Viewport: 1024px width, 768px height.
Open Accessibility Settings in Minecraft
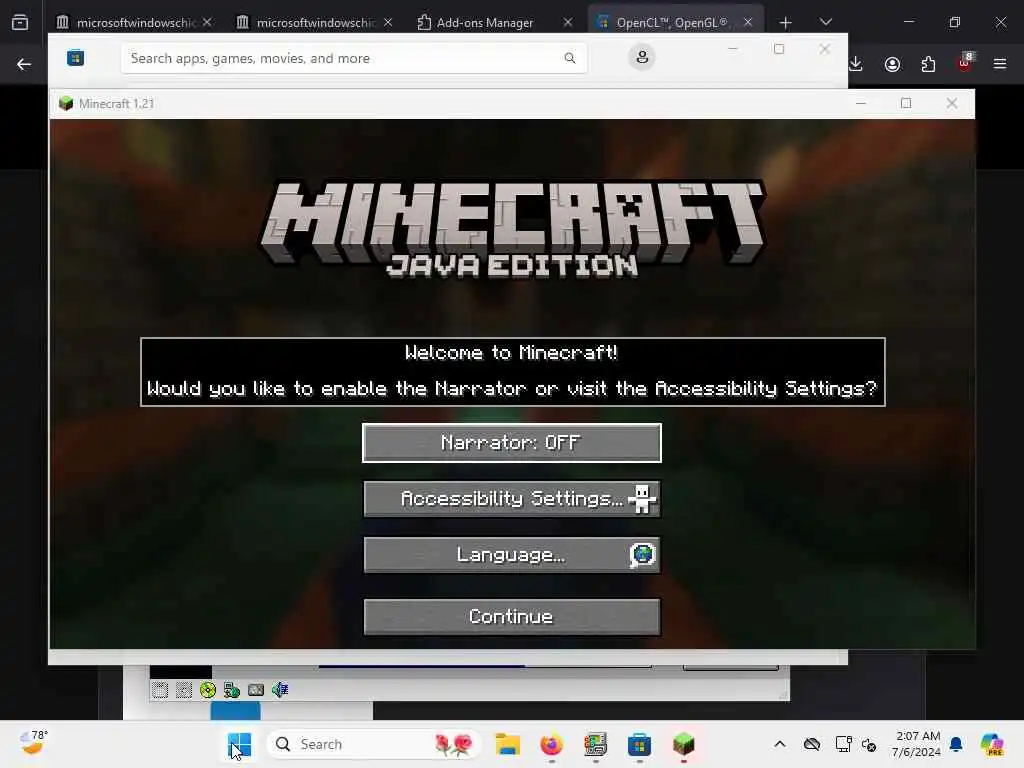[x=511, y=499]
